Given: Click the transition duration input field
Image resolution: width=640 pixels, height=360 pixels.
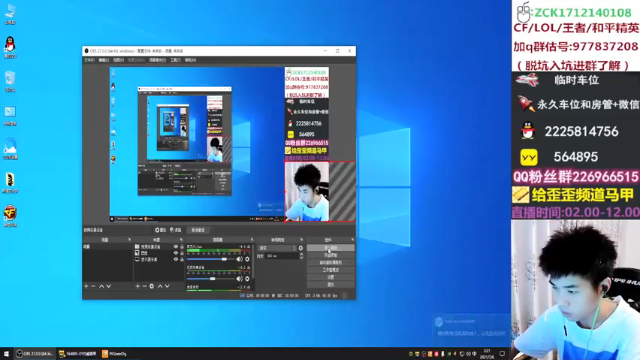Looking at the screenshot, I should pos(282,256).
